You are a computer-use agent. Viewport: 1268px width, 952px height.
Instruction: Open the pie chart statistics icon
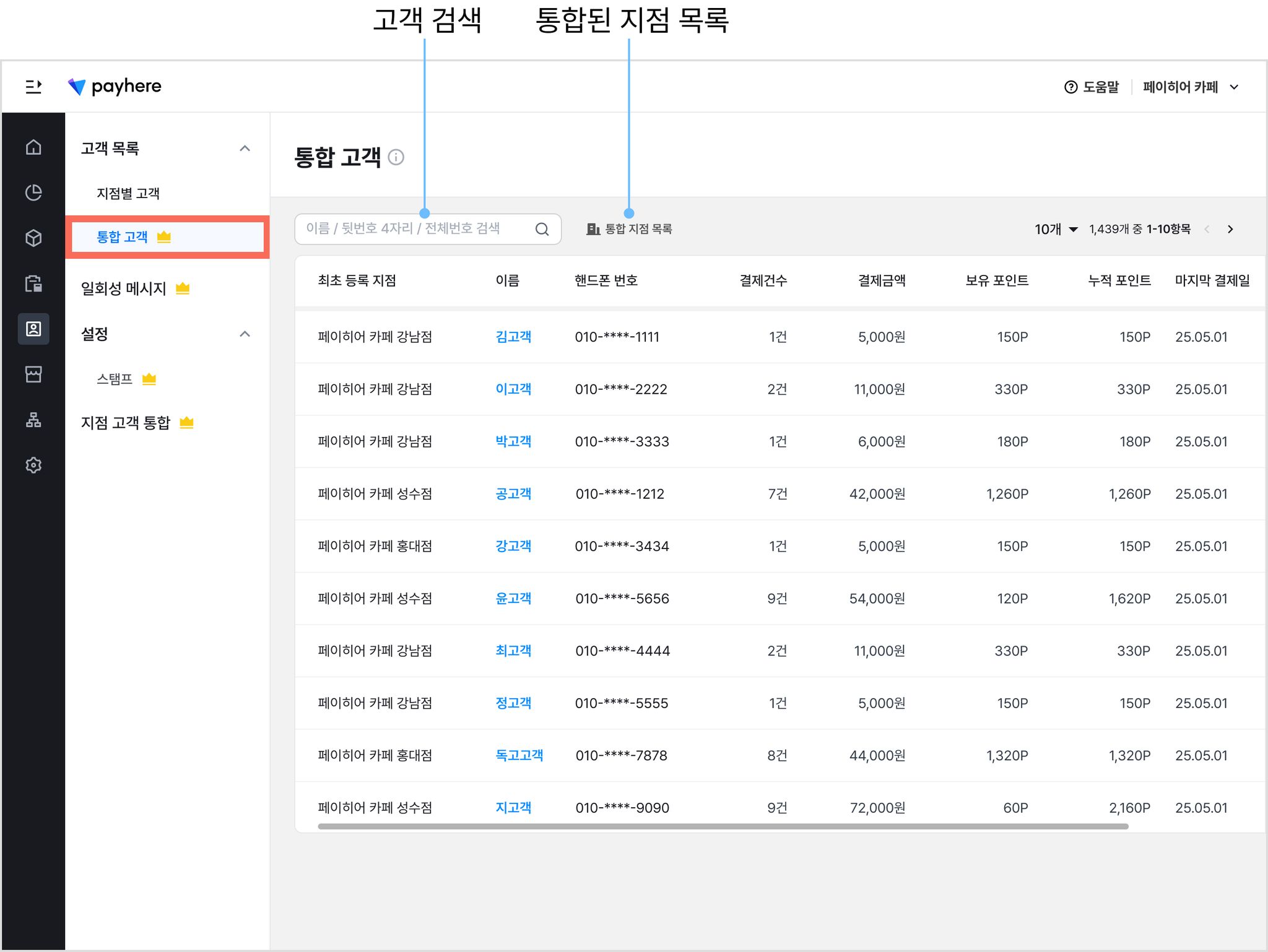pyautogui.click(x=33, y=193)
